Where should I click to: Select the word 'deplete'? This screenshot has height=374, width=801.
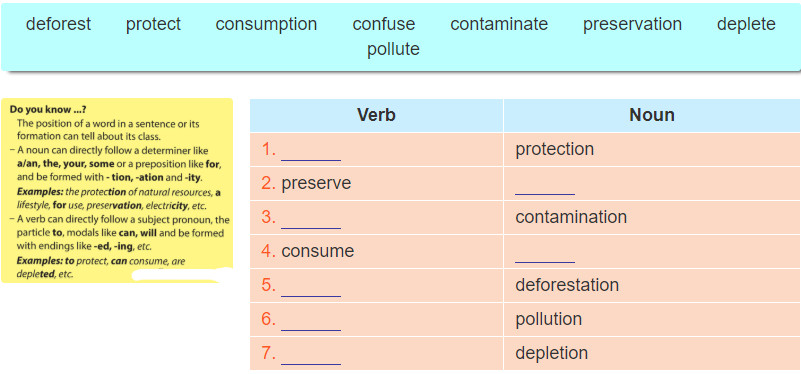pyautogui.click(x=746, y=24)
